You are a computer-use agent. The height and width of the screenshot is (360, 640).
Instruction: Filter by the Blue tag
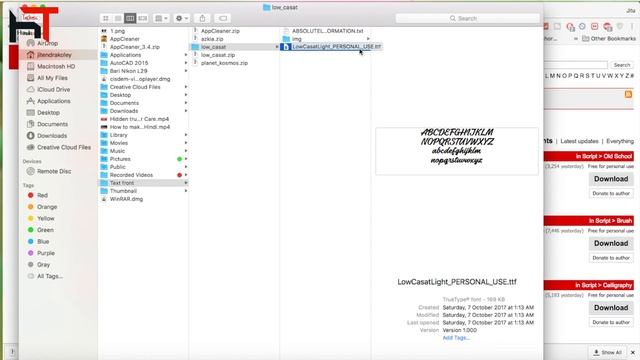coord(43,242)
